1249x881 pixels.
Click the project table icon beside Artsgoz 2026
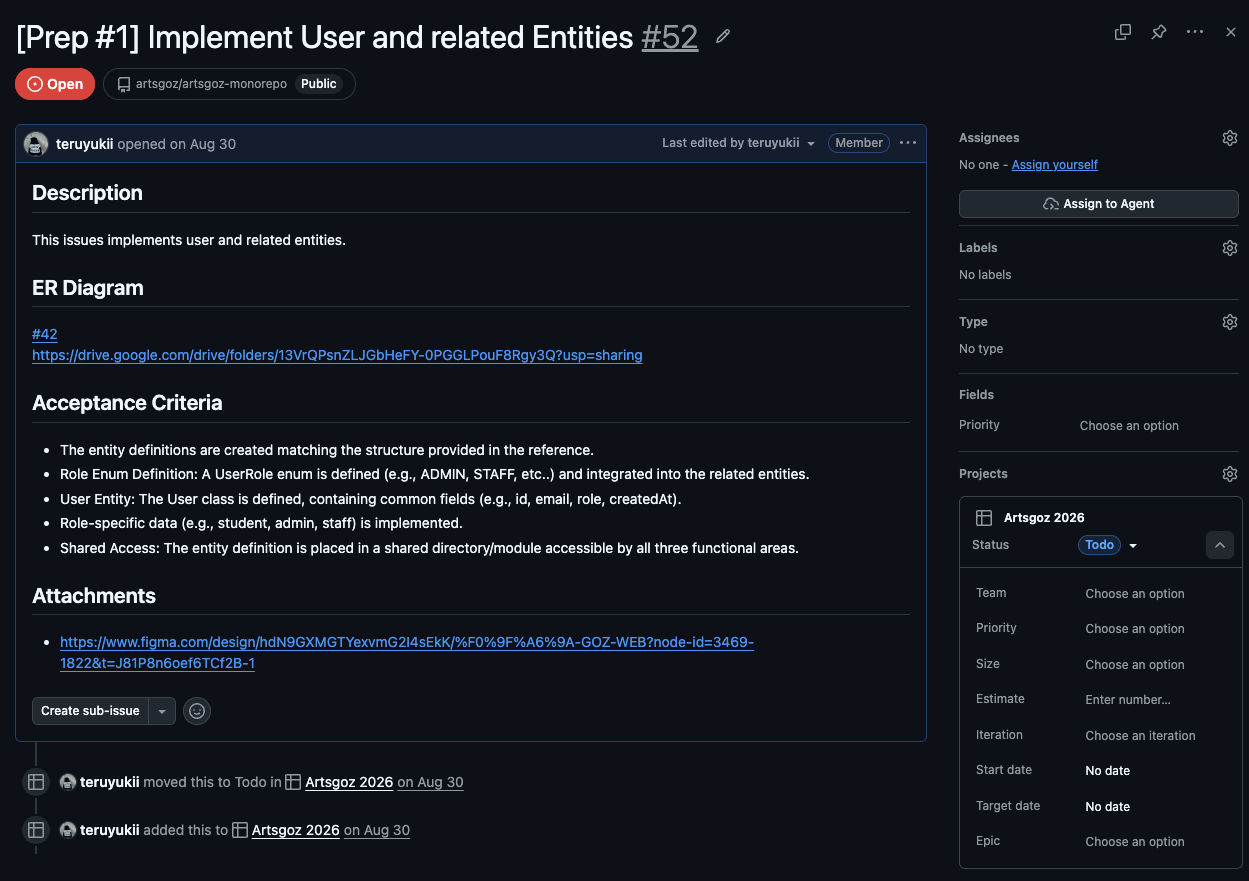point(984,517)
